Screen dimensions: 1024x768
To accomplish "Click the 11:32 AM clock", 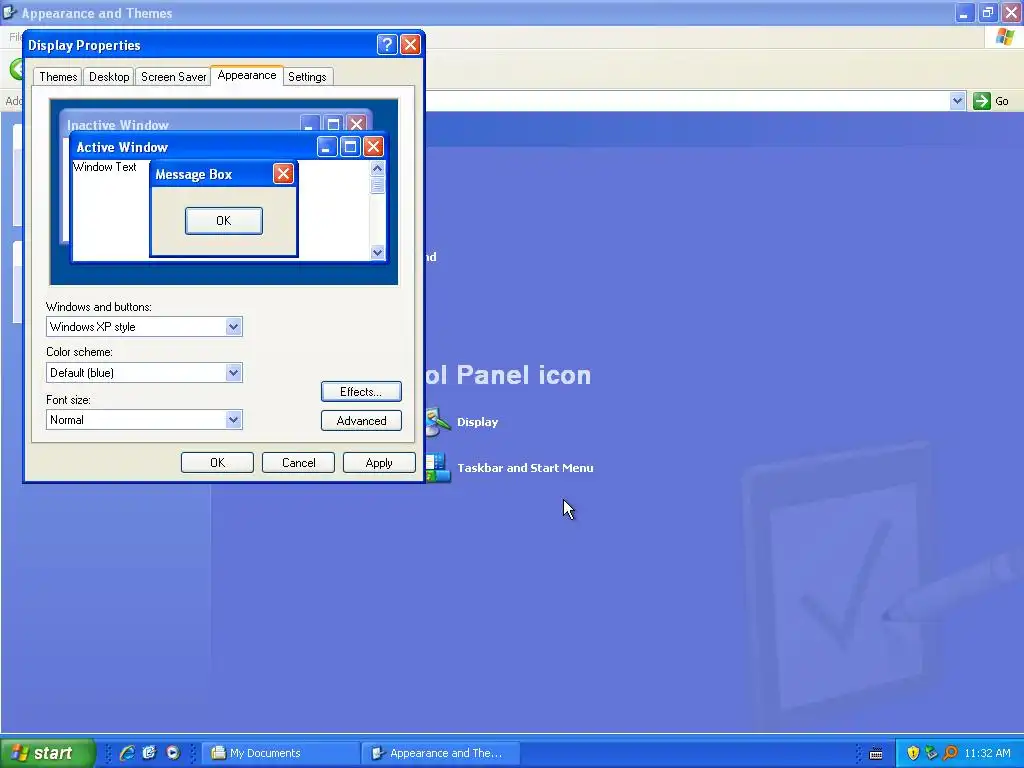I will (x=987, y=753).
